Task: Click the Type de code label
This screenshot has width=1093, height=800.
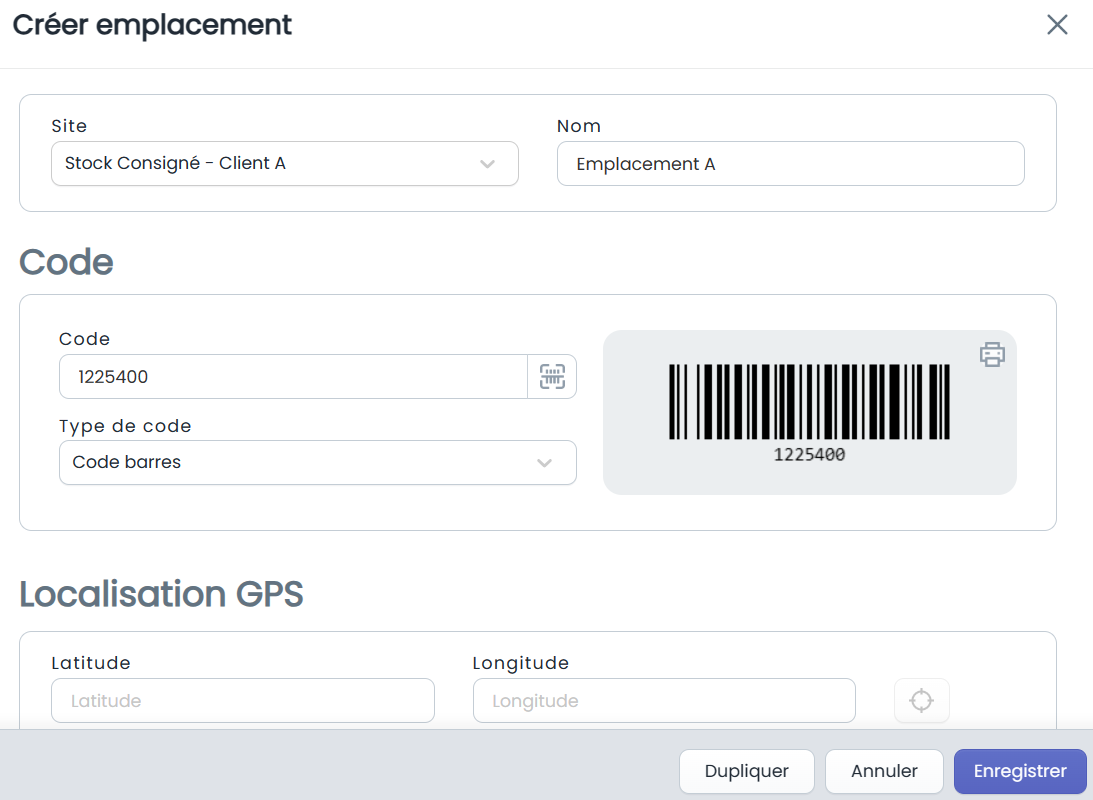Action: [125, 426]
